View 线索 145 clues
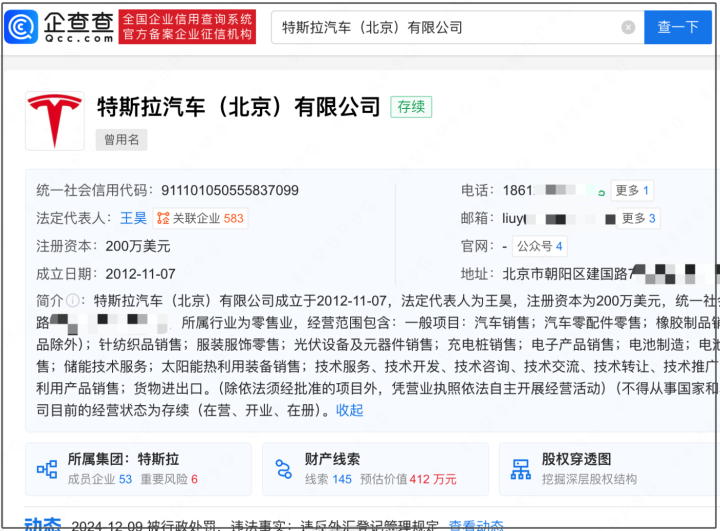Screen dimensions: 720x531 [x=328, y=480]
